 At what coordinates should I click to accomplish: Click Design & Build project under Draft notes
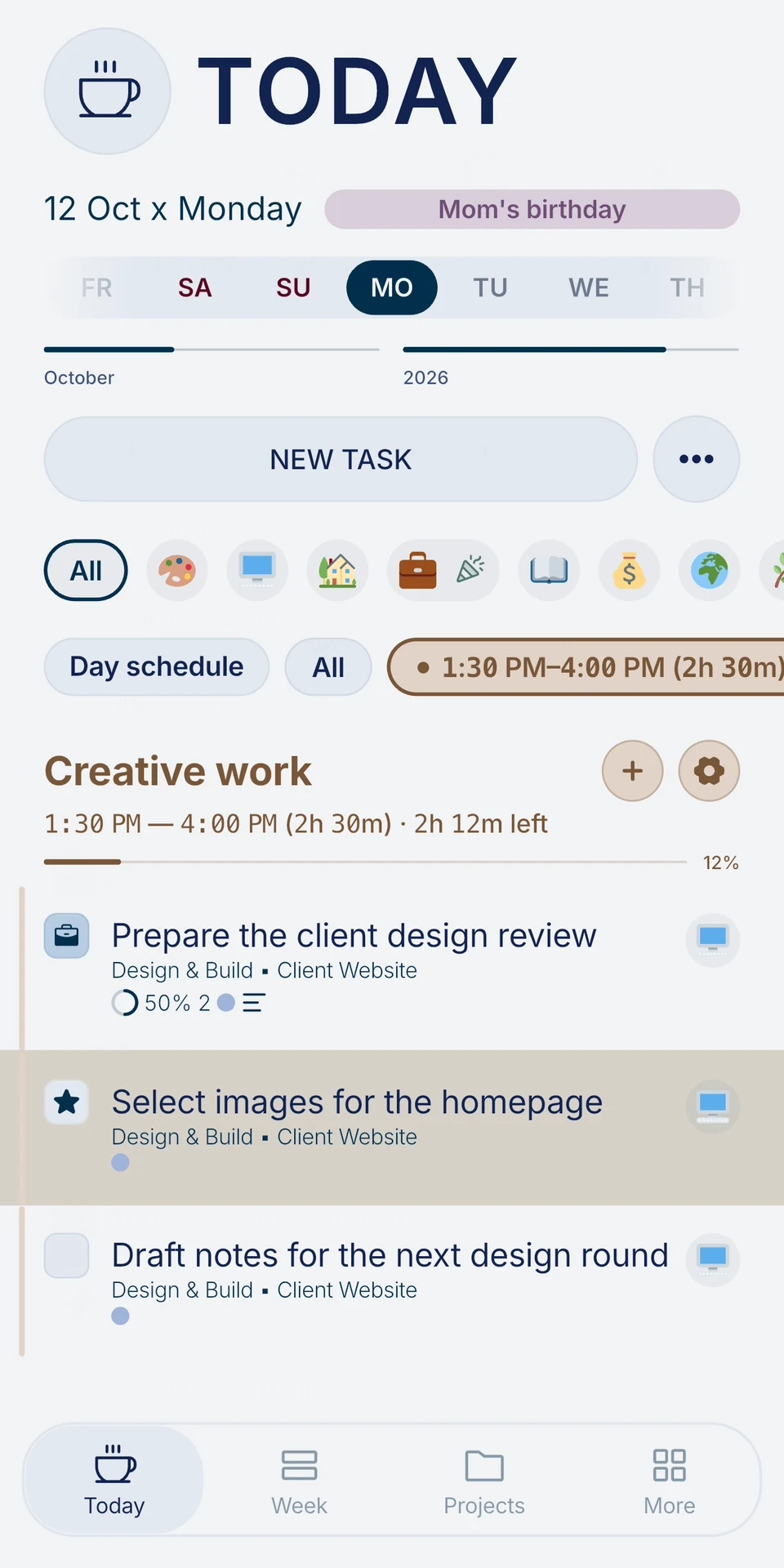182,1290
